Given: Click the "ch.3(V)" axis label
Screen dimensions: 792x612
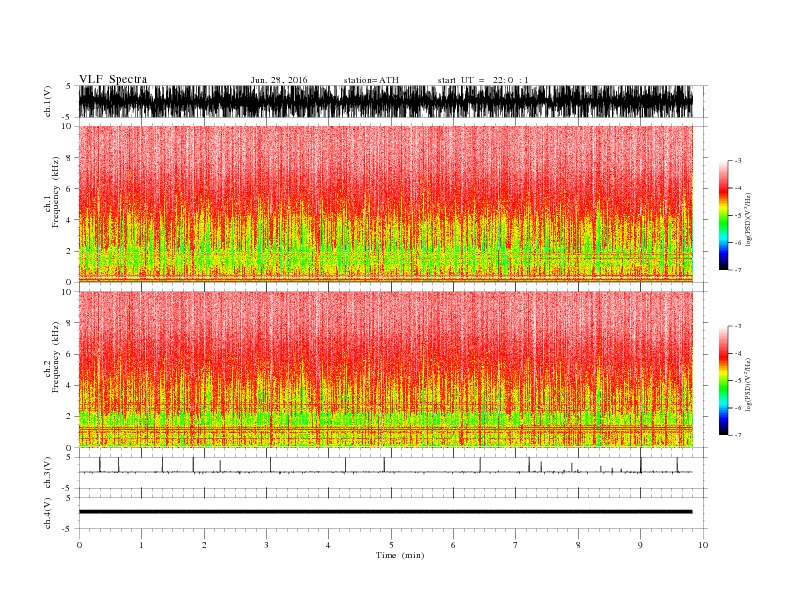Looking at the screenshot, I should (48, 473).
